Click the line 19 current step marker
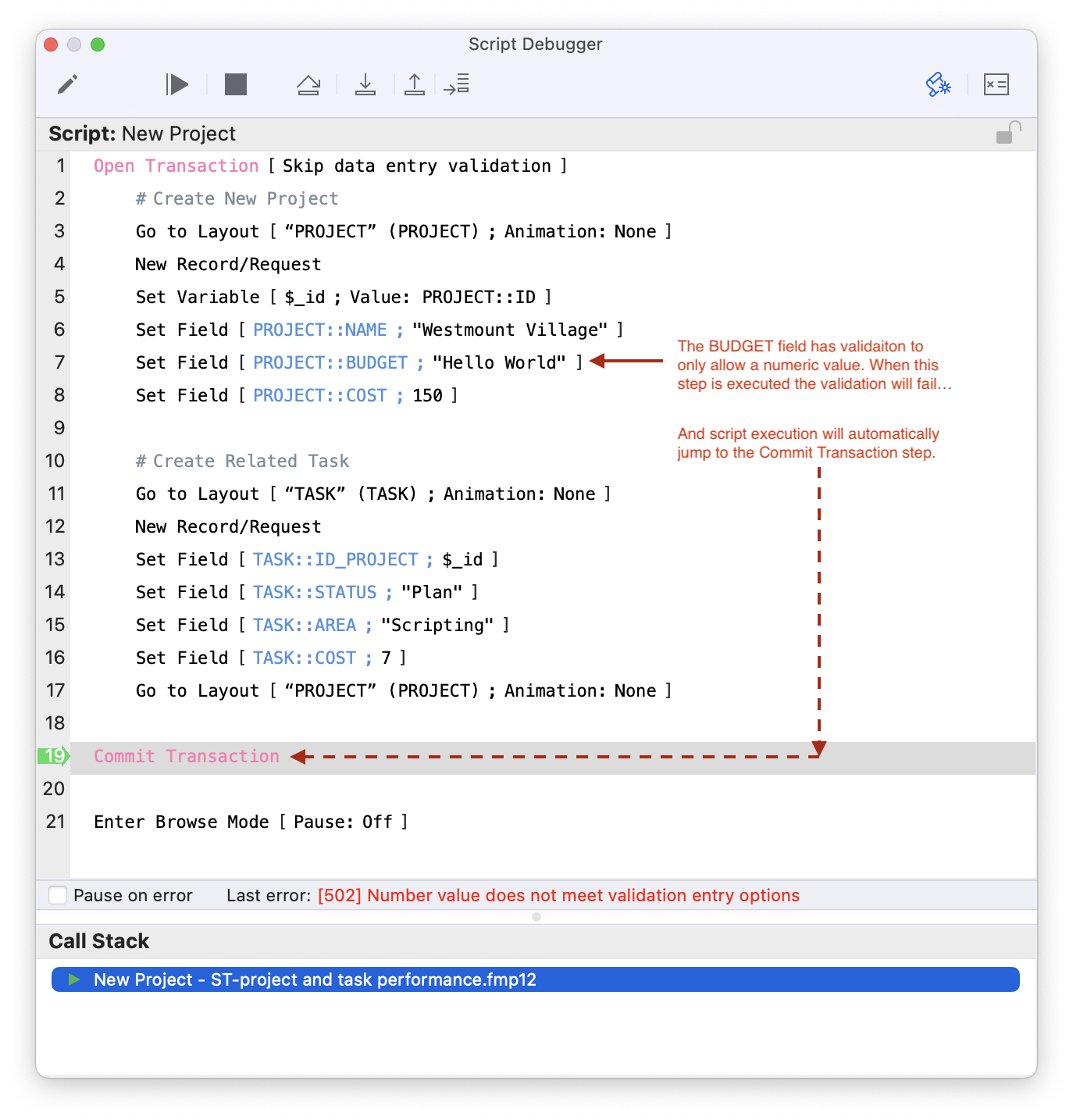 [x=54, y=756]
